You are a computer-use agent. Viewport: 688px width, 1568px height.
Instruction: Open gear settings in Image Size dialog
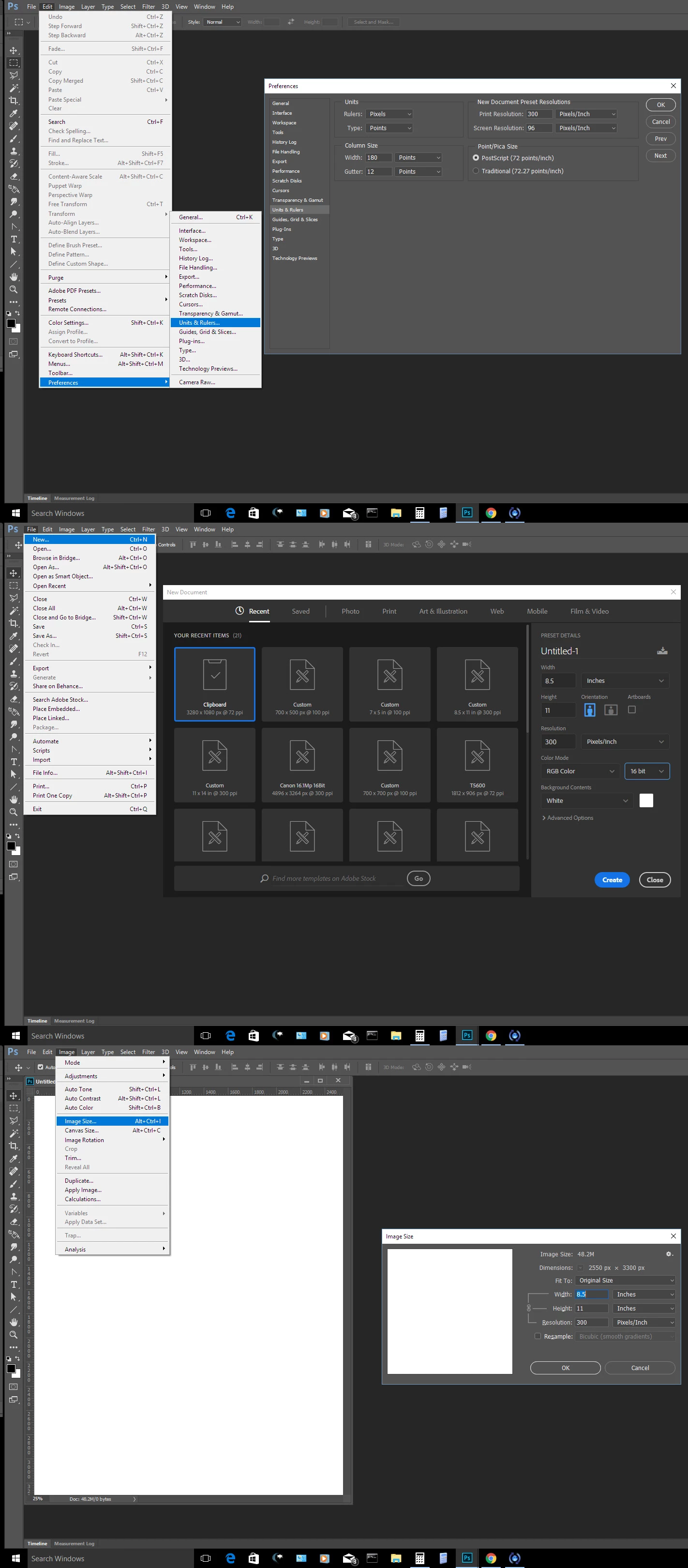point(669,1254)
